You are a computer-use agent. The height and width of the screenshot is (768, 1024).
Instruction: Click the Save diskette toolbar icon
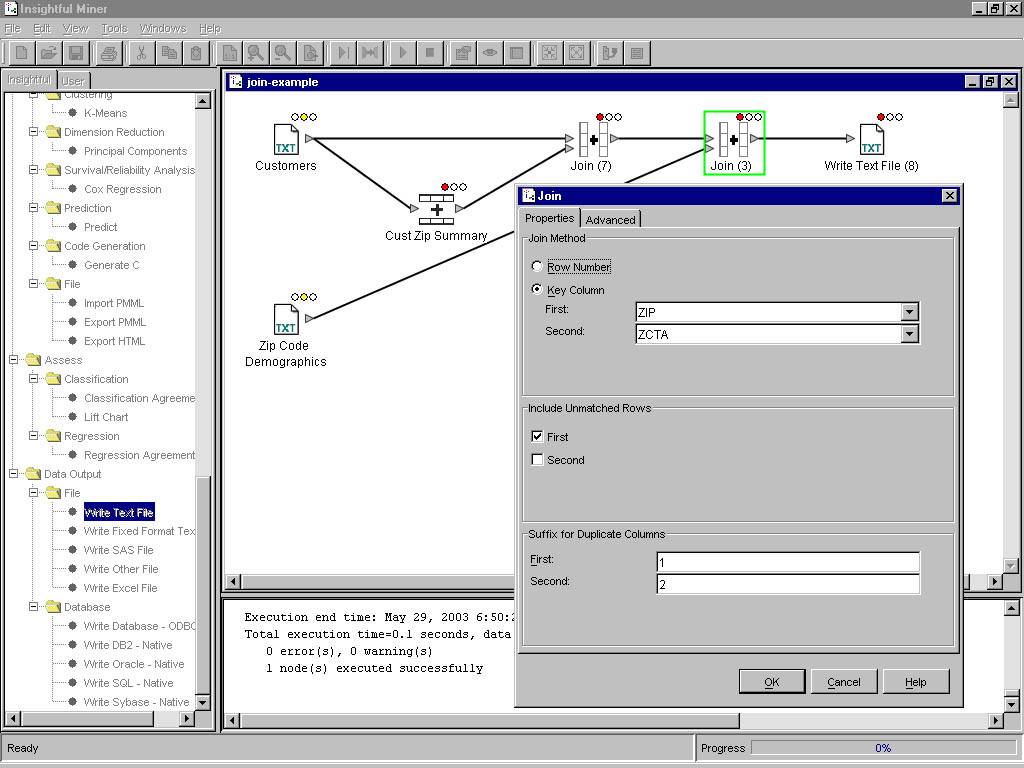click(x=76, y=53)
